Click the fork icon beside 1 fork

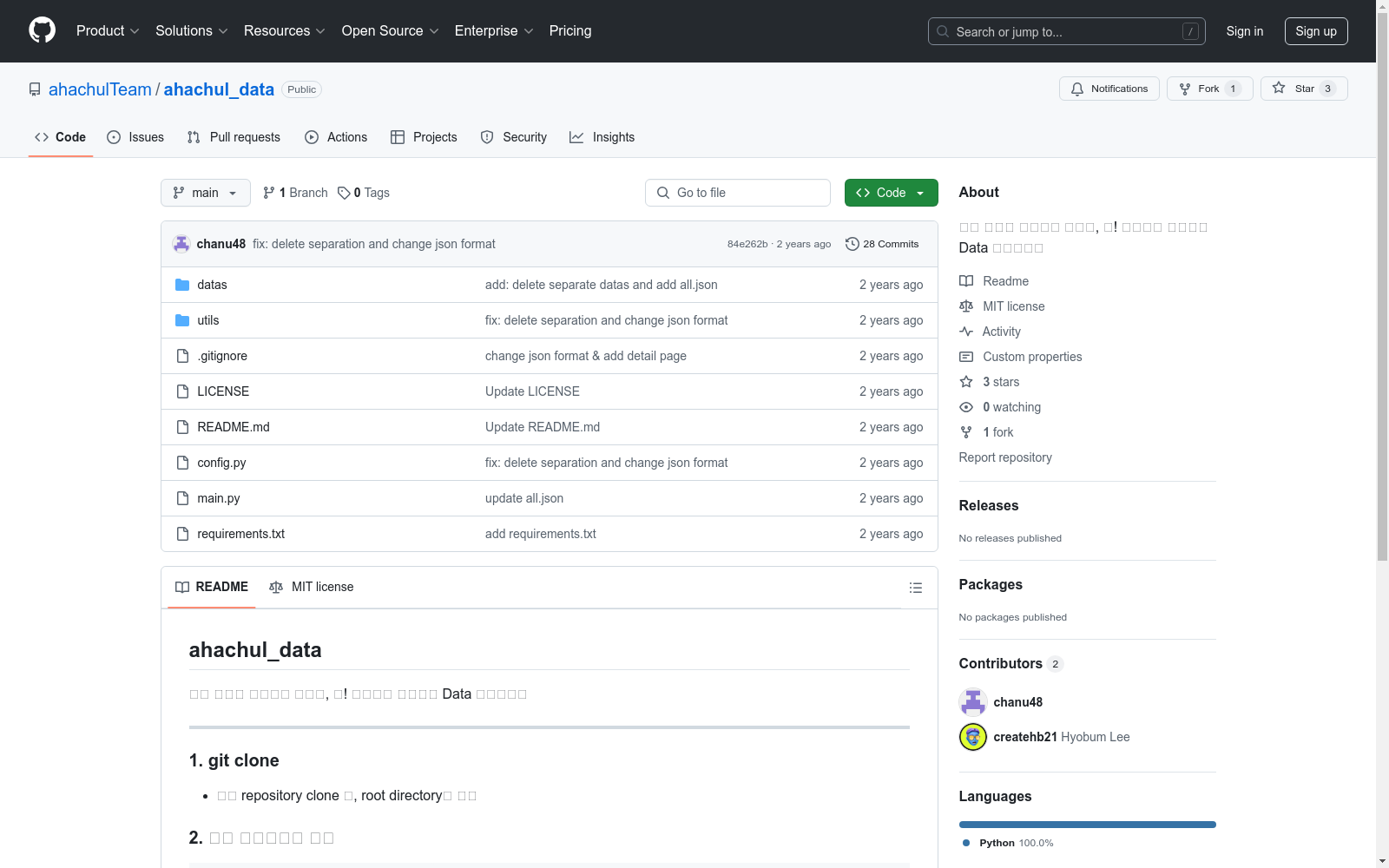[x=966, y=432]
